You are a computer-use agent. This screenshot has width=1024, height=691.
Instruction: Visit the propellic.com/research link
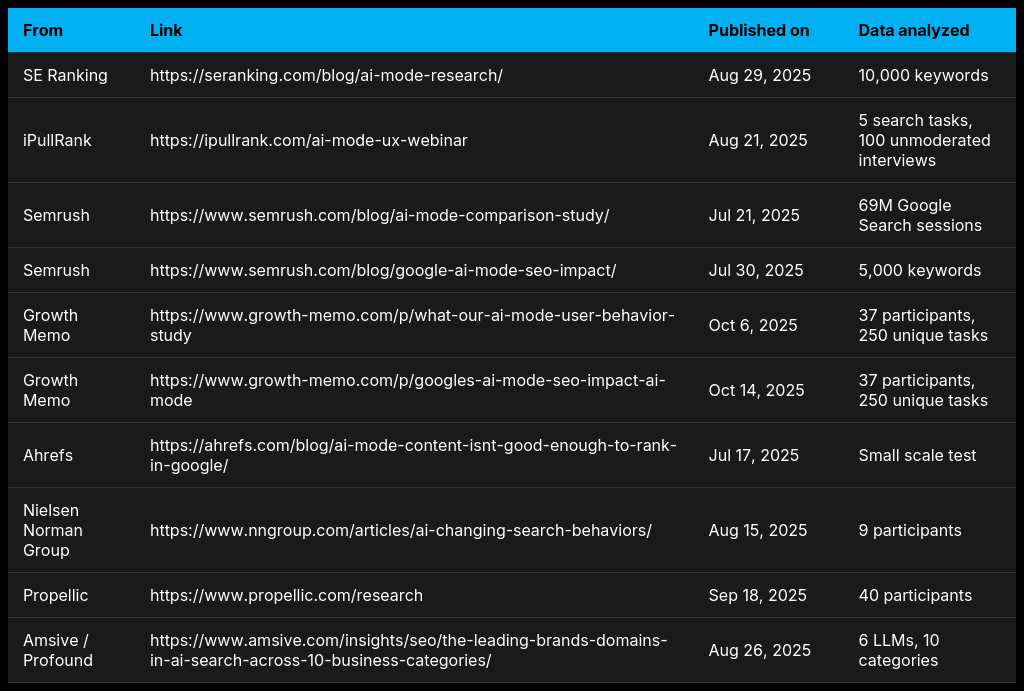point(286,596)
